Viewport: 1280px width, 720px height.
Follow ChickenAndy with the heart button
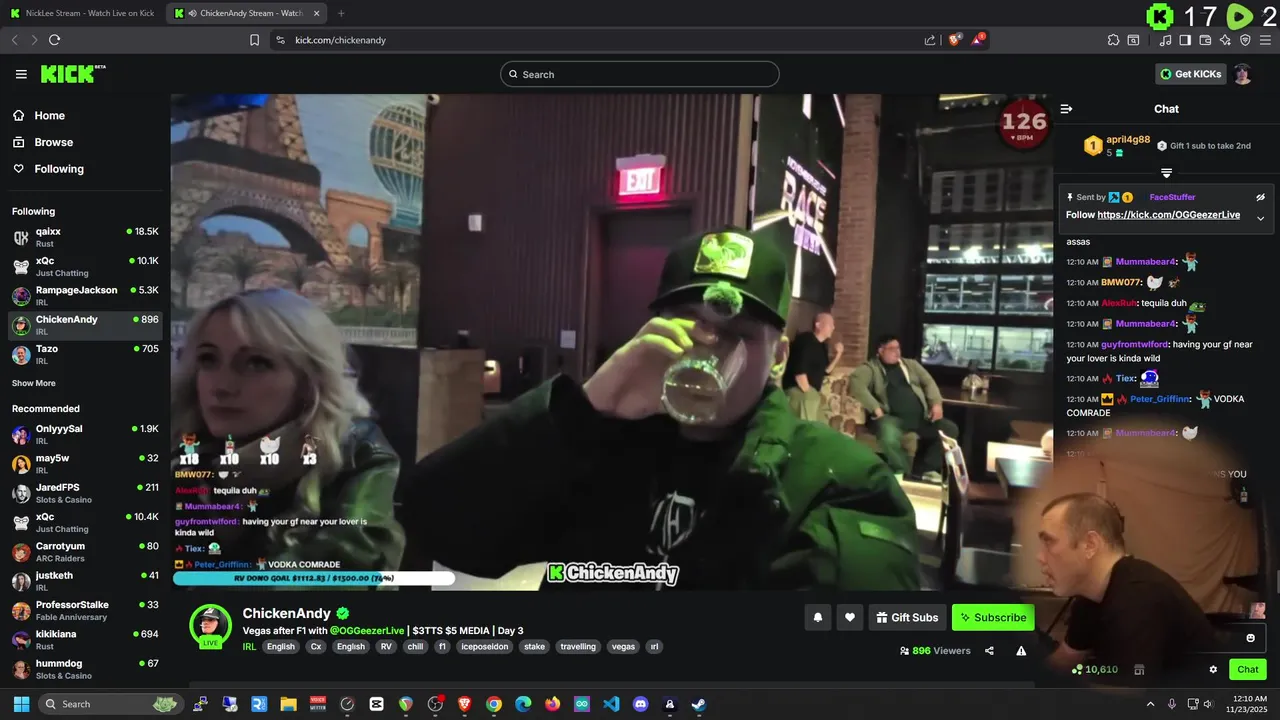[x=850, y=617]
